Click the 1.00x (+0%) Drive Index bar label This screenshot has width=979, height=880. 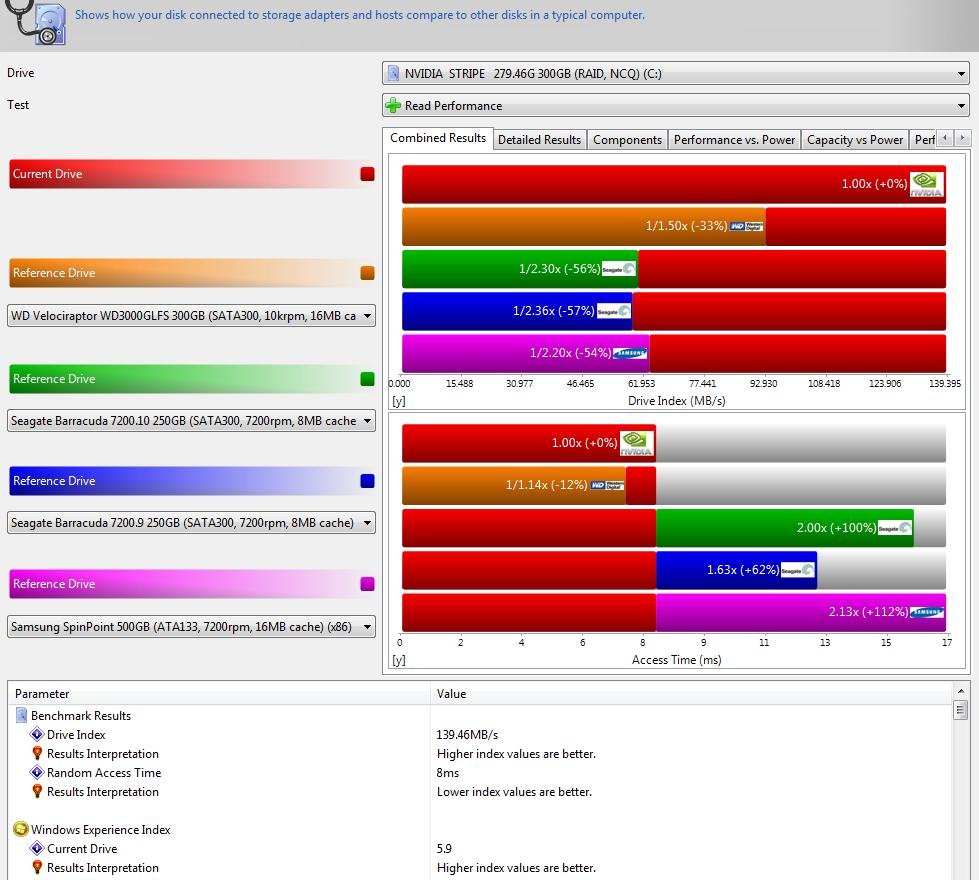pyautogui.click(x=874, y=184)
